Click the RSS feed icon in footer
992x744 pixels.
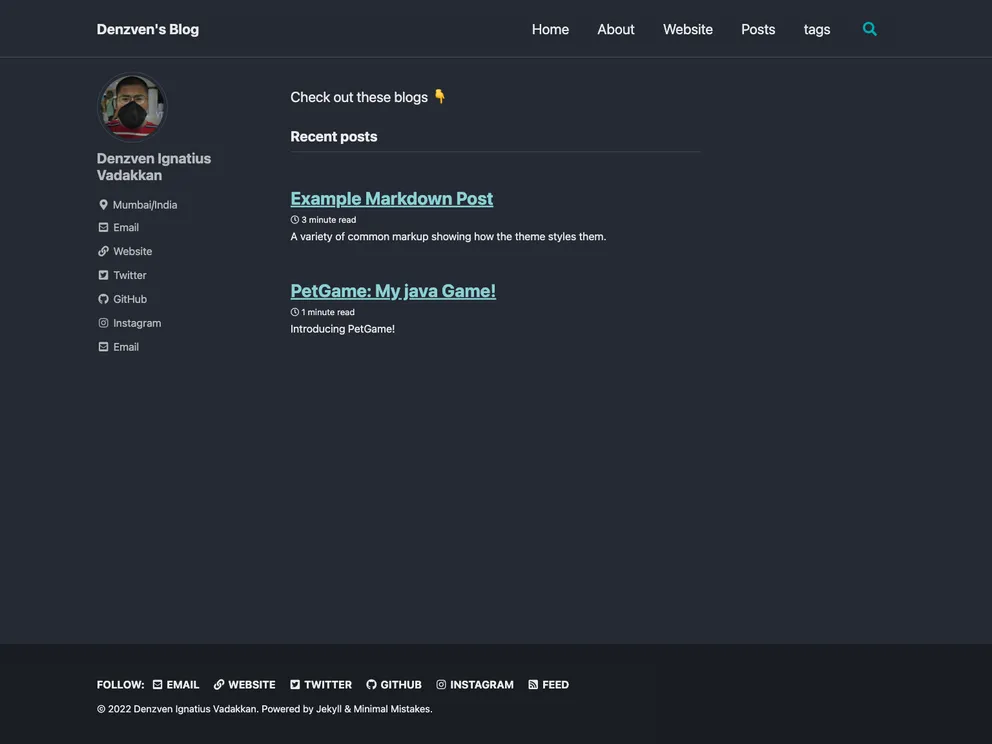(x=533, y=685)
